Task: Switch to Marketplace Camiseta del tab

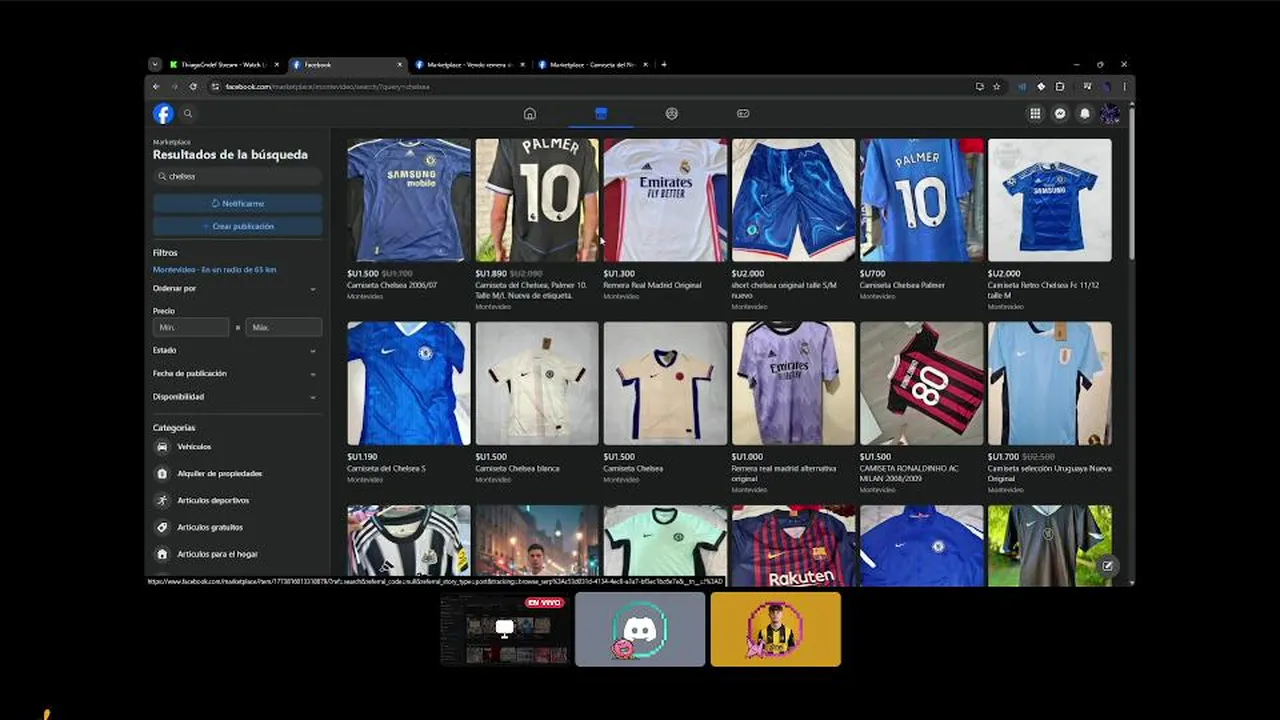Action: pos(593,65)
